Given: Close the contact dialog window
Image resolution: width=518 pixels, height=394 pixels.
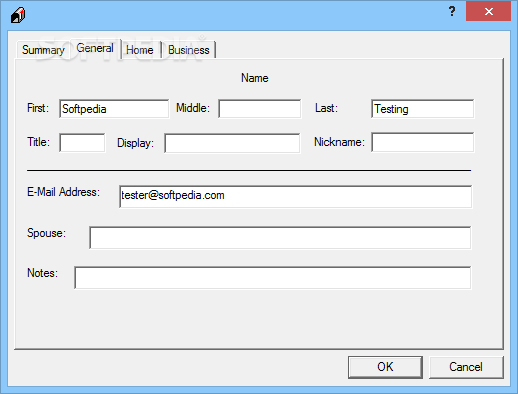Looking at the screenshot, I should coord(488,11).
